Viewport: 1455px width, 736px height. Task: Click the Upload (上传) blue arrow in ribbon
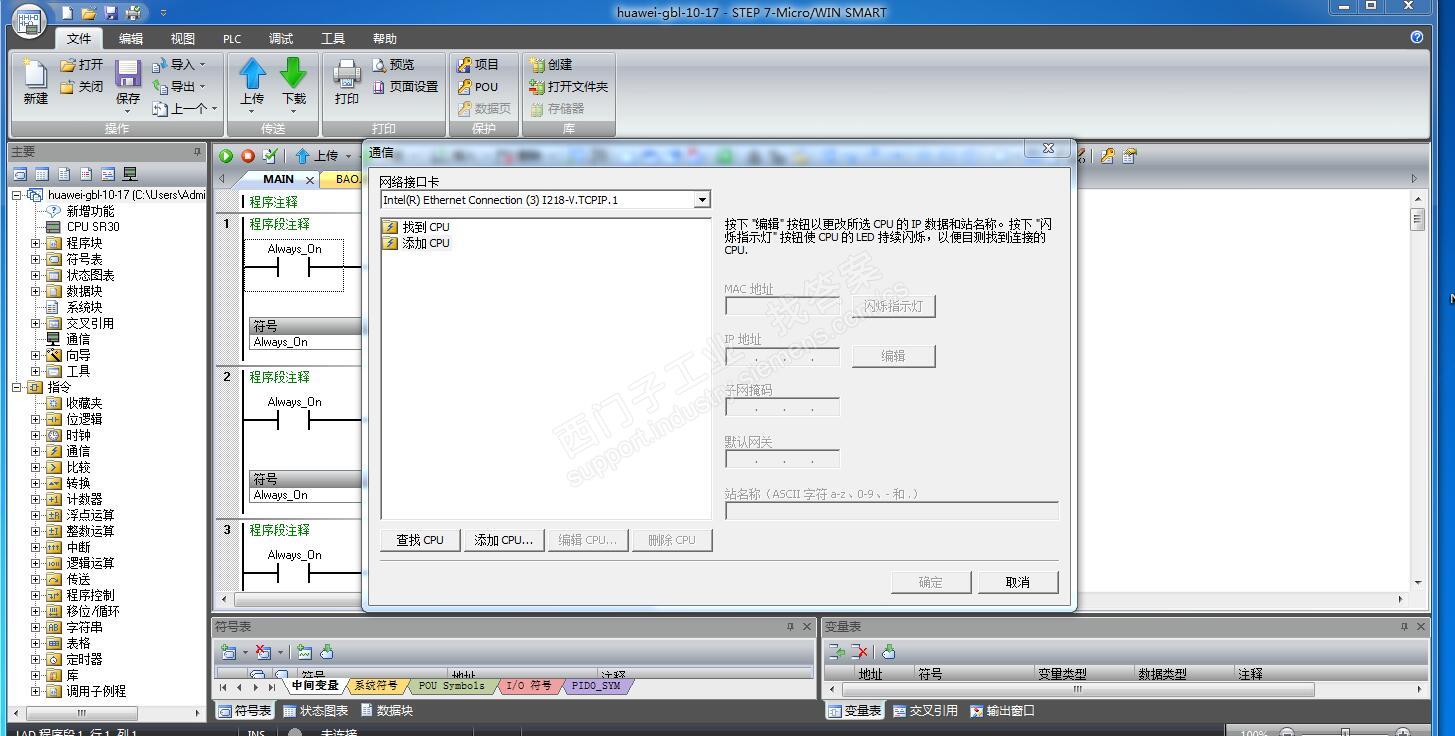[x=252, y=73]
